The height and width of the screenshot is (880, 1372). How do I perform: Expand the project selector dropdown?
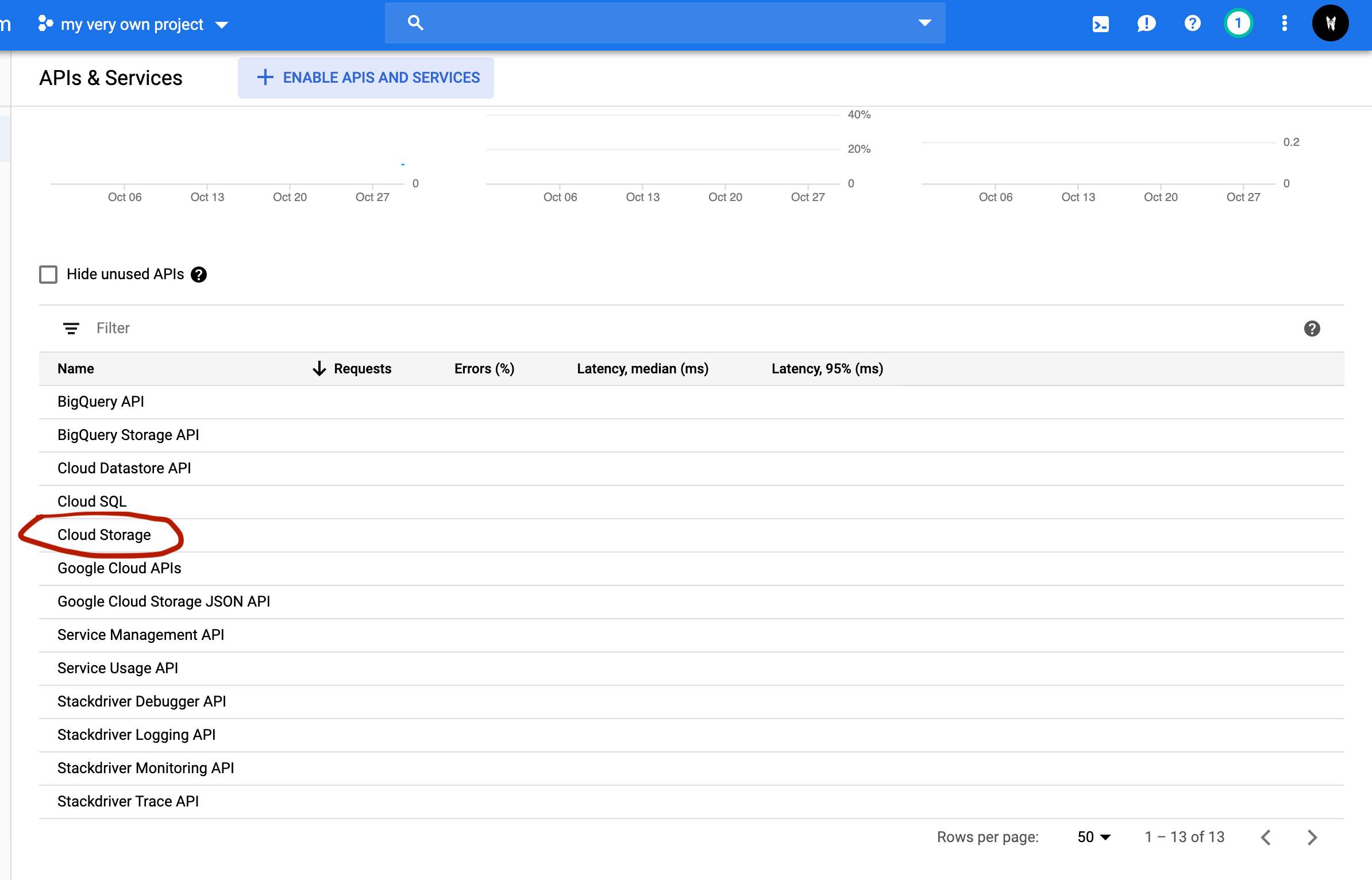(x=222, y=25)
